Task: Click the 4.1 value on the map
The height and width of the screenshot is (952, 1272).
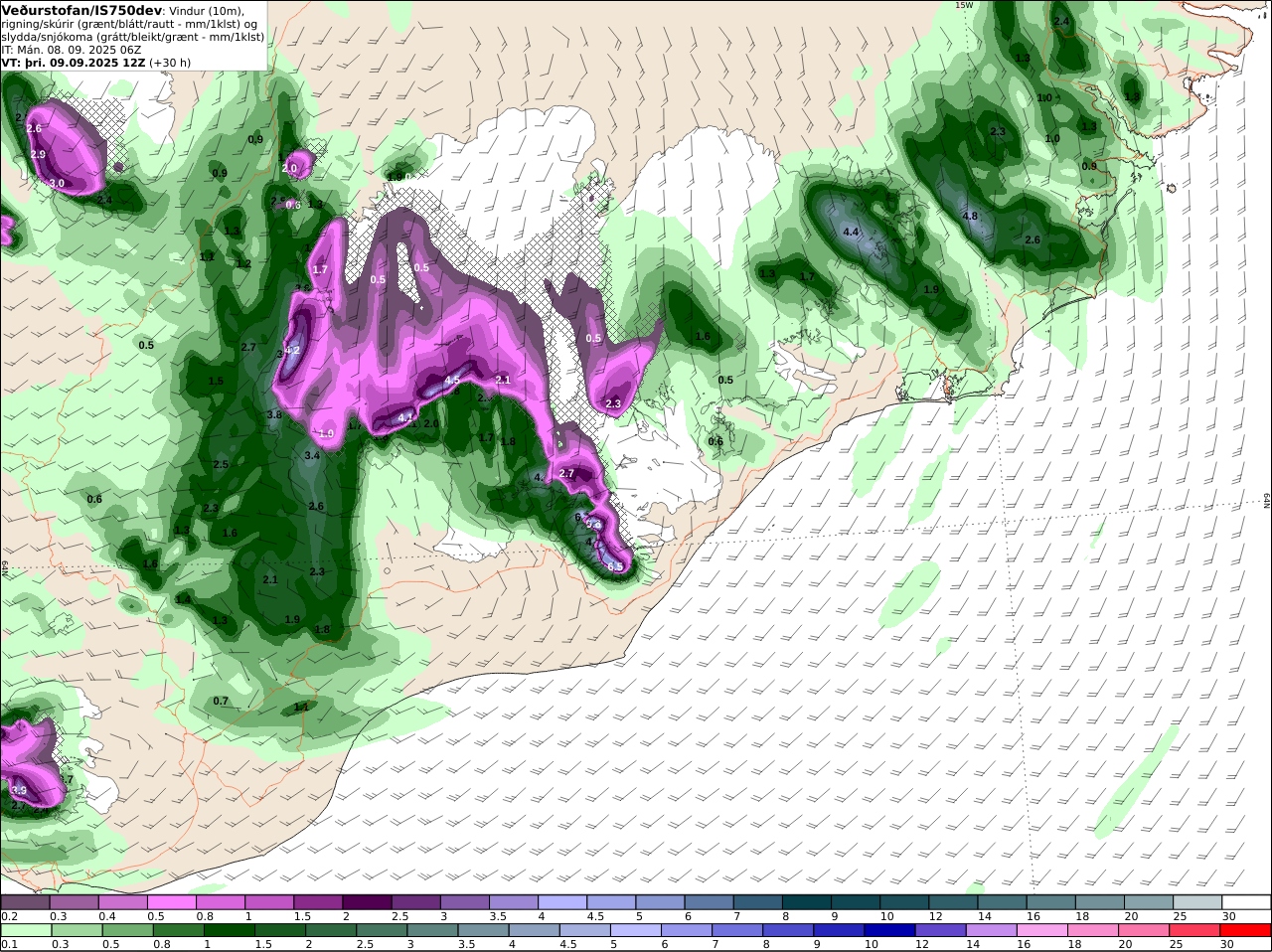Action: pos(405,418)
